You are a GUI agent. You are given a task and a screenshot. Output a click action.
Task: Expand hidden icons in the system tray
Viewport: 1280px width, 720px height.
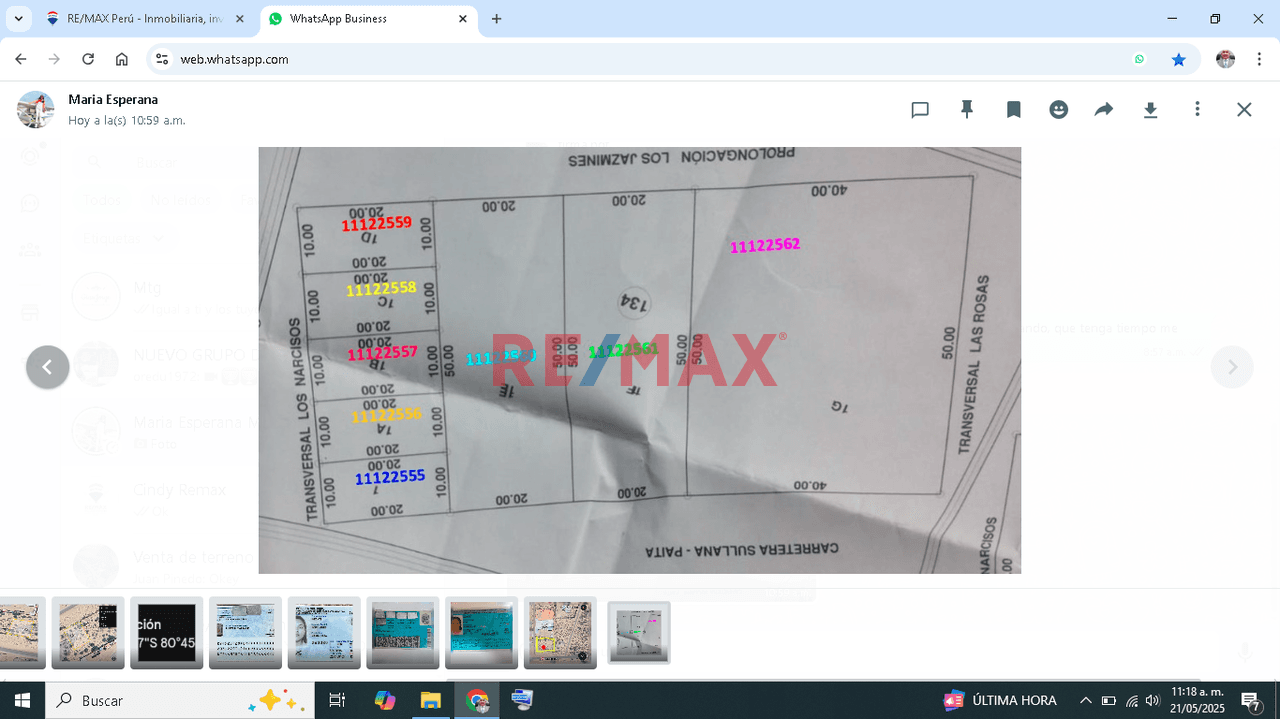click(x=1086, y=700)
